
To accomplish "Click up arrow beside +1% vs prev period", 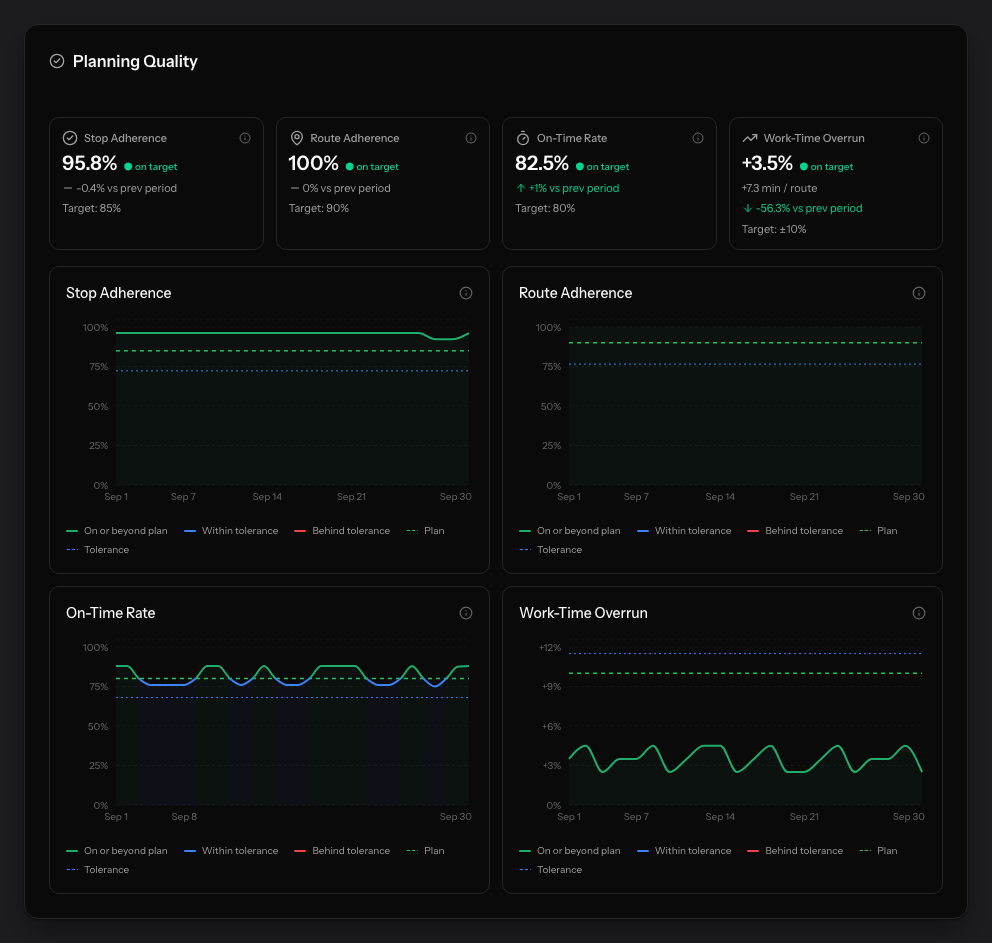I will pyautogui.click(x=521, y=188).
